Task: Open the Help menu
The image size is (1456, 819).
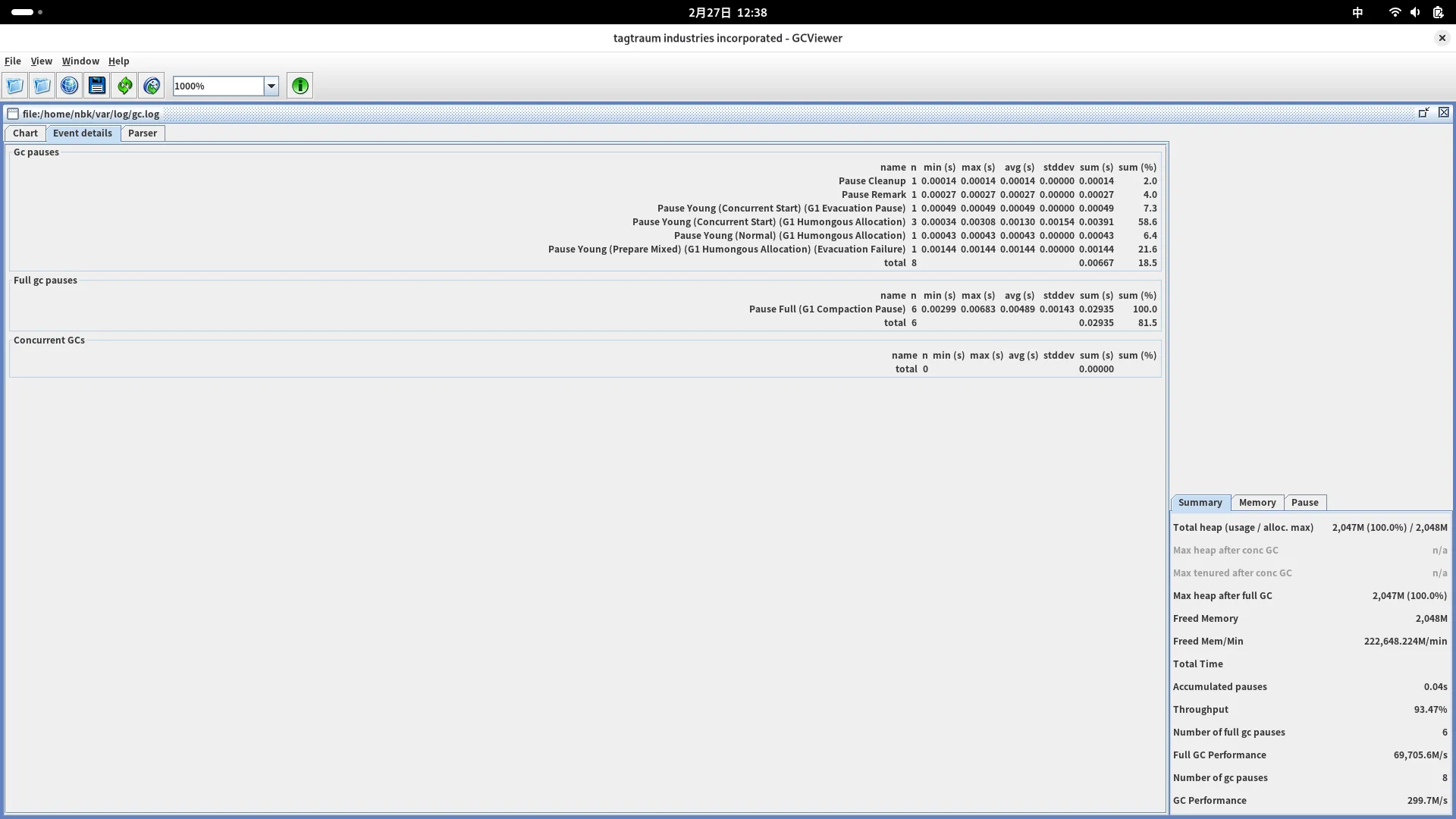Action: (x=118, y=61)
